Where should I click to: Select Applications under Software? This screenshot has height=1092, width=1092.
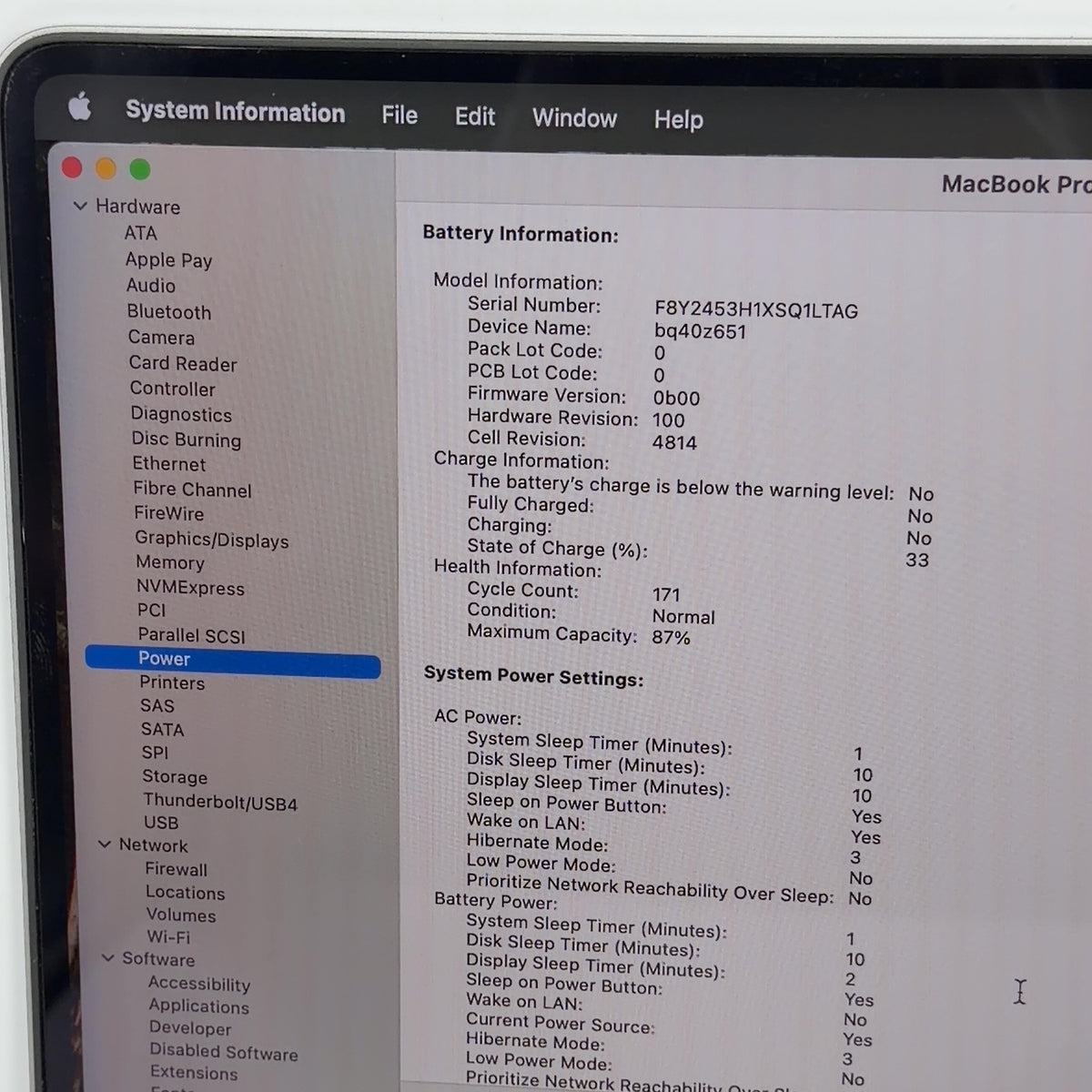198,1006
